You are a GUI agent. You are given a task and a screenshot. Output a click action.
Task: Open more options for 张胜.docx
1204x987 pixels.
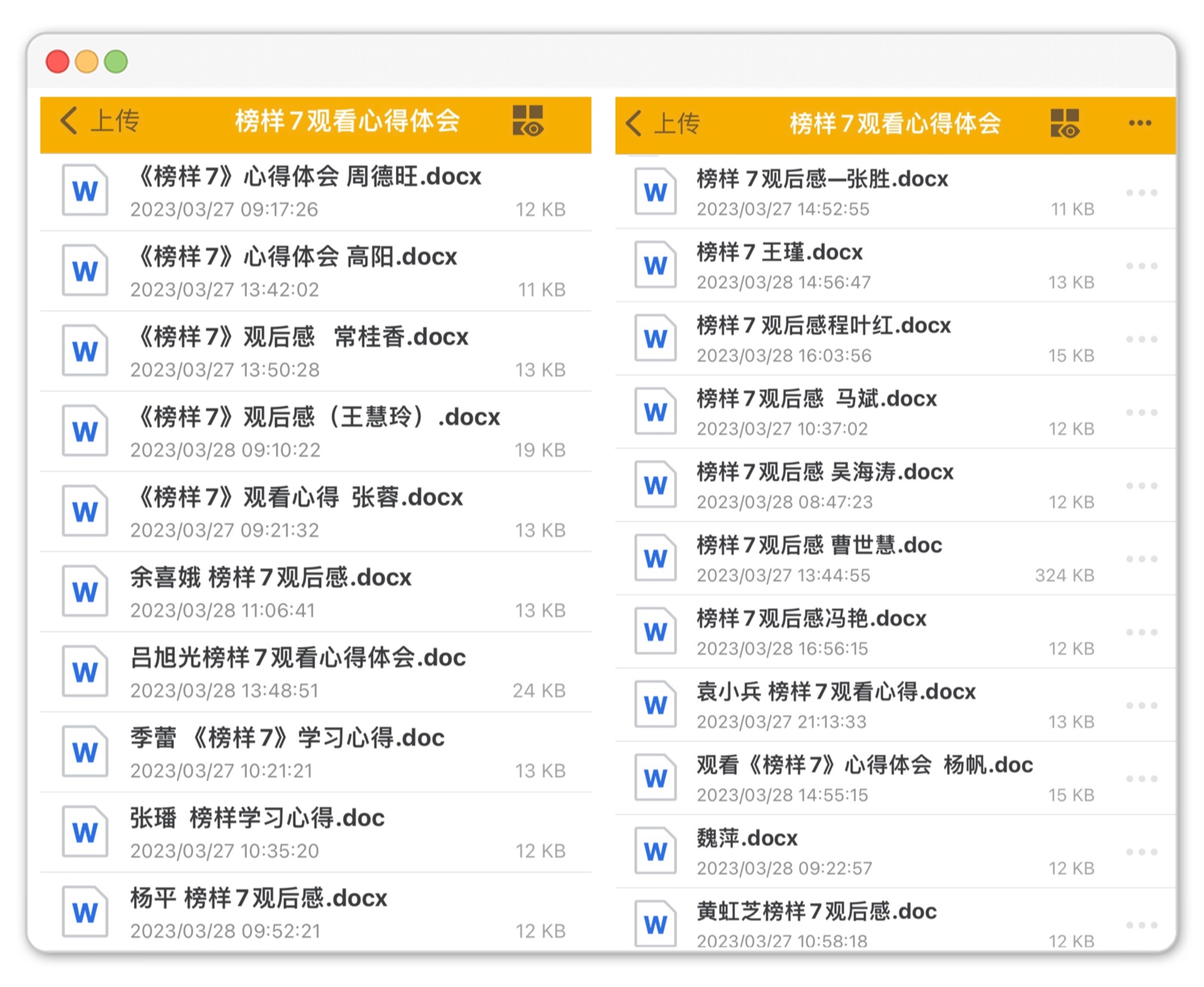pyautogui.click(x=1142, y=193)
